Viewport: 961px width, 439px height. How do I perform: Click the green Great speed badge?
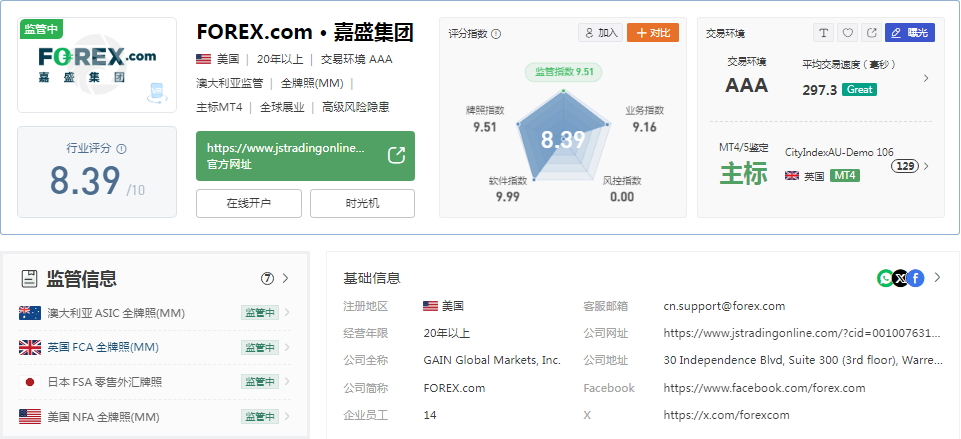859,90
